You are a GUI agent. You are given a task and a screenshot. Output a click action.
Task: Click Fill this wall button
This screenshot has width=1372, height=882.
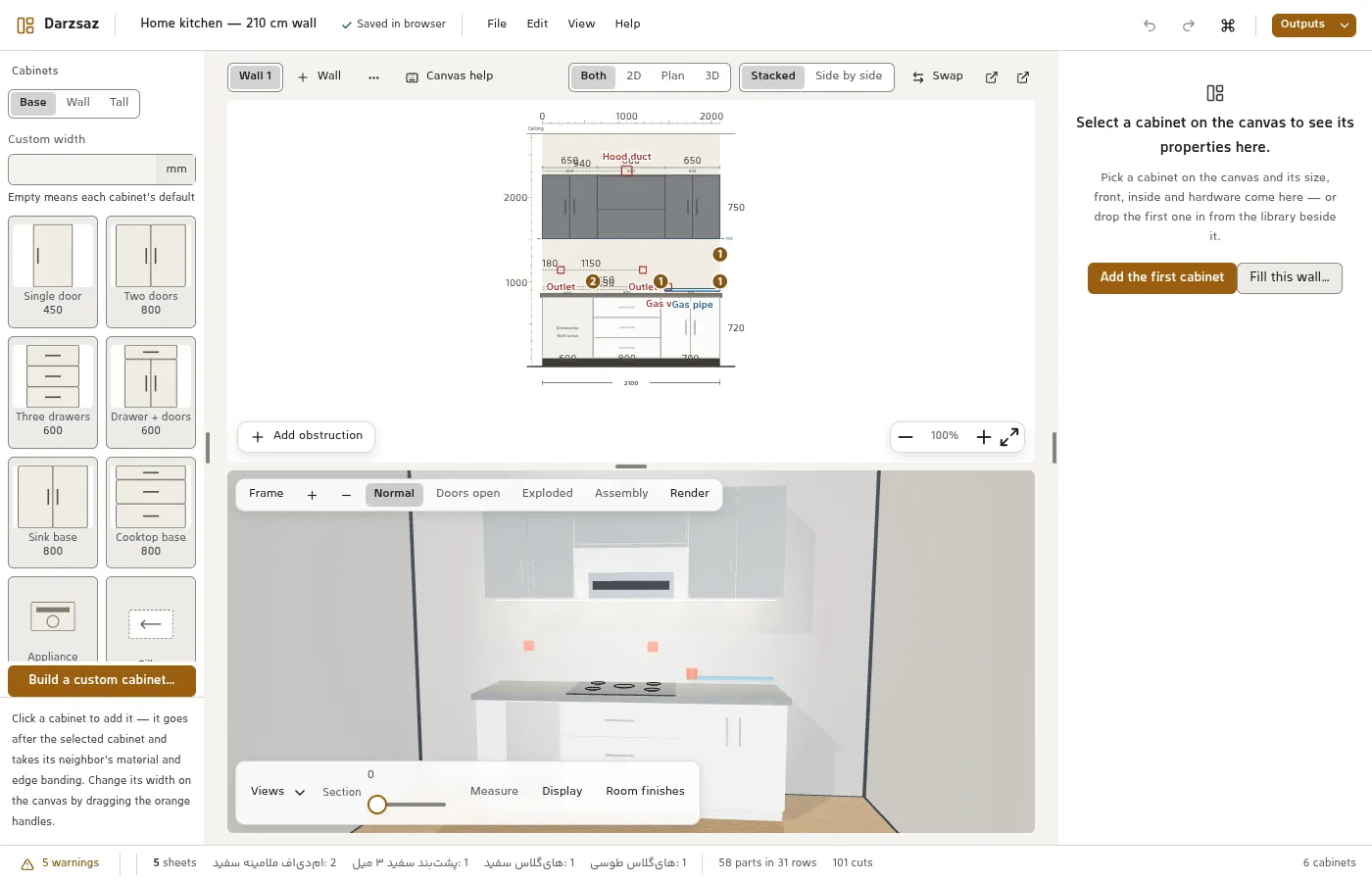pyautogui.click(x=1290, y=278)
